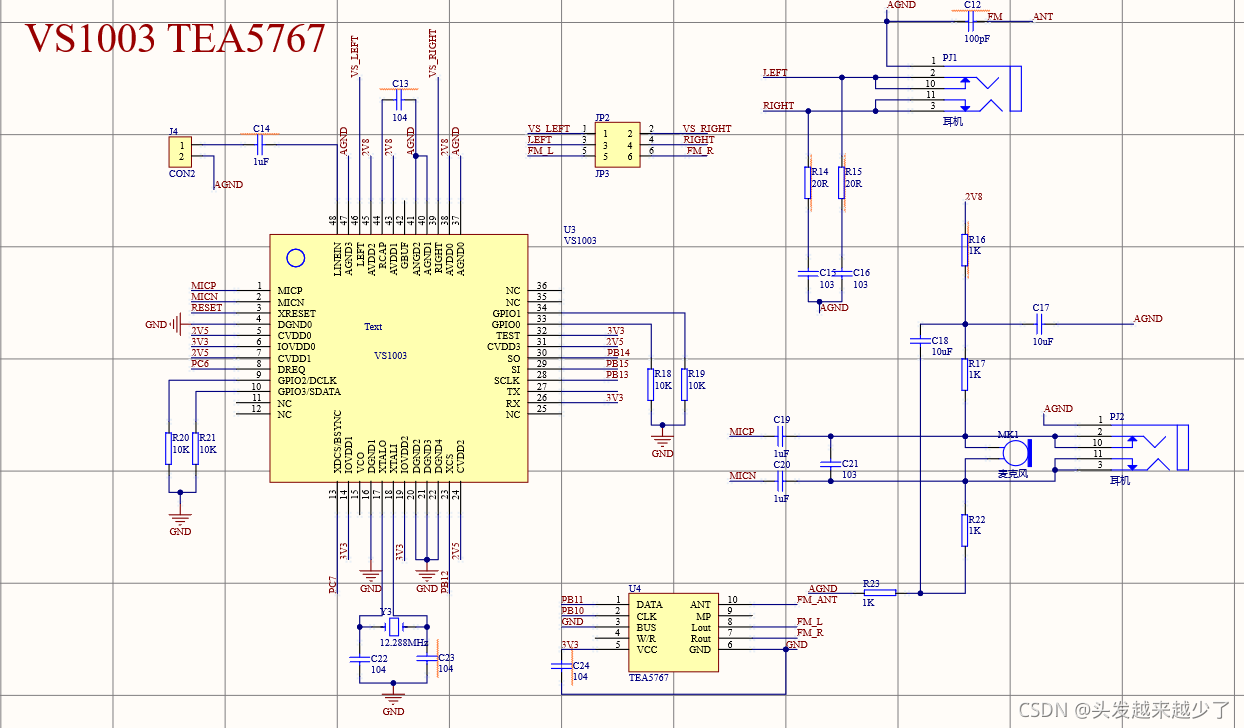
Task: Select the 'SCLK' pin name
Action: tap(507, 381)
